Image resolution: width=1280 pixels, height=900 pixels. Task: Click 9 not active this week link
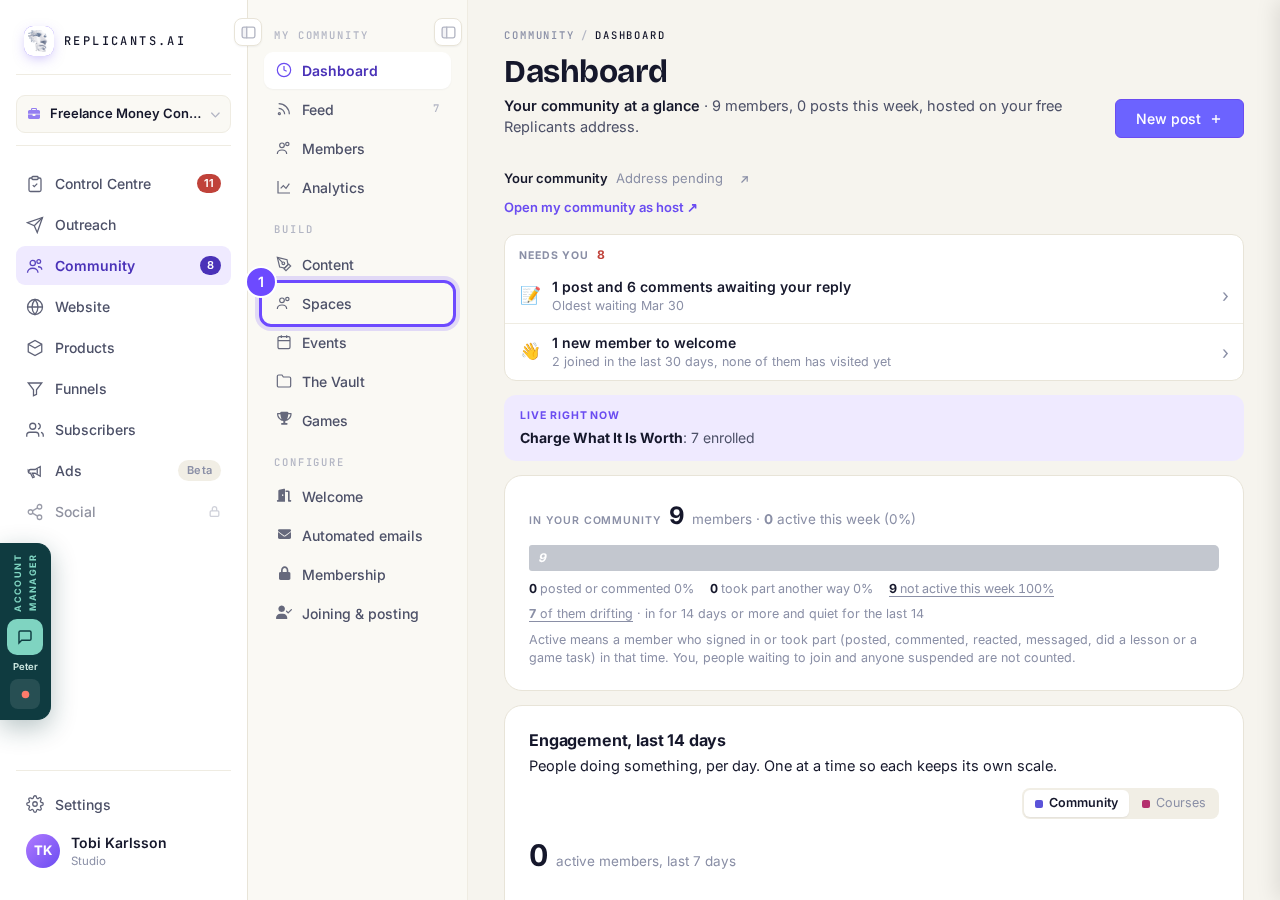pos(971,589)
